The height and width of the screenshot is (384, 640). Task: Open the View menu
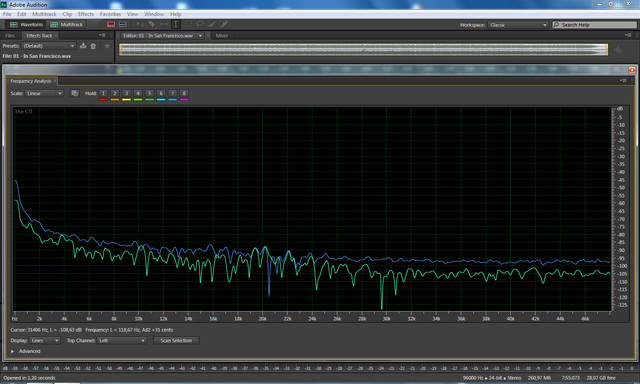point(132,14)
